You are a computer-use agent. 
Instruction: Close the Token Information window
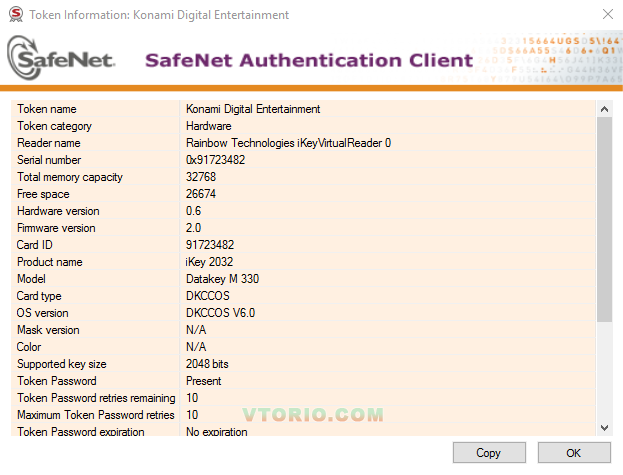608,15
